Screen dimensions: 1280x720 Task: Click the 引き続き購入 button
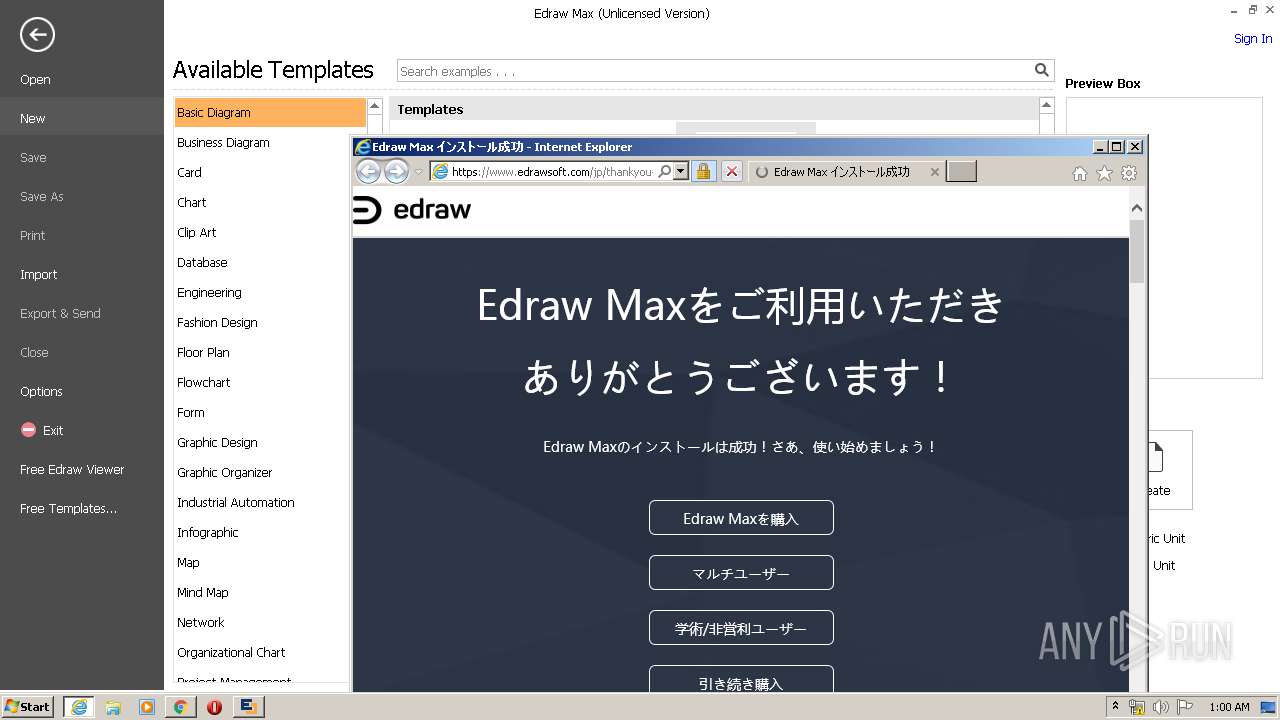pos(741,680)
